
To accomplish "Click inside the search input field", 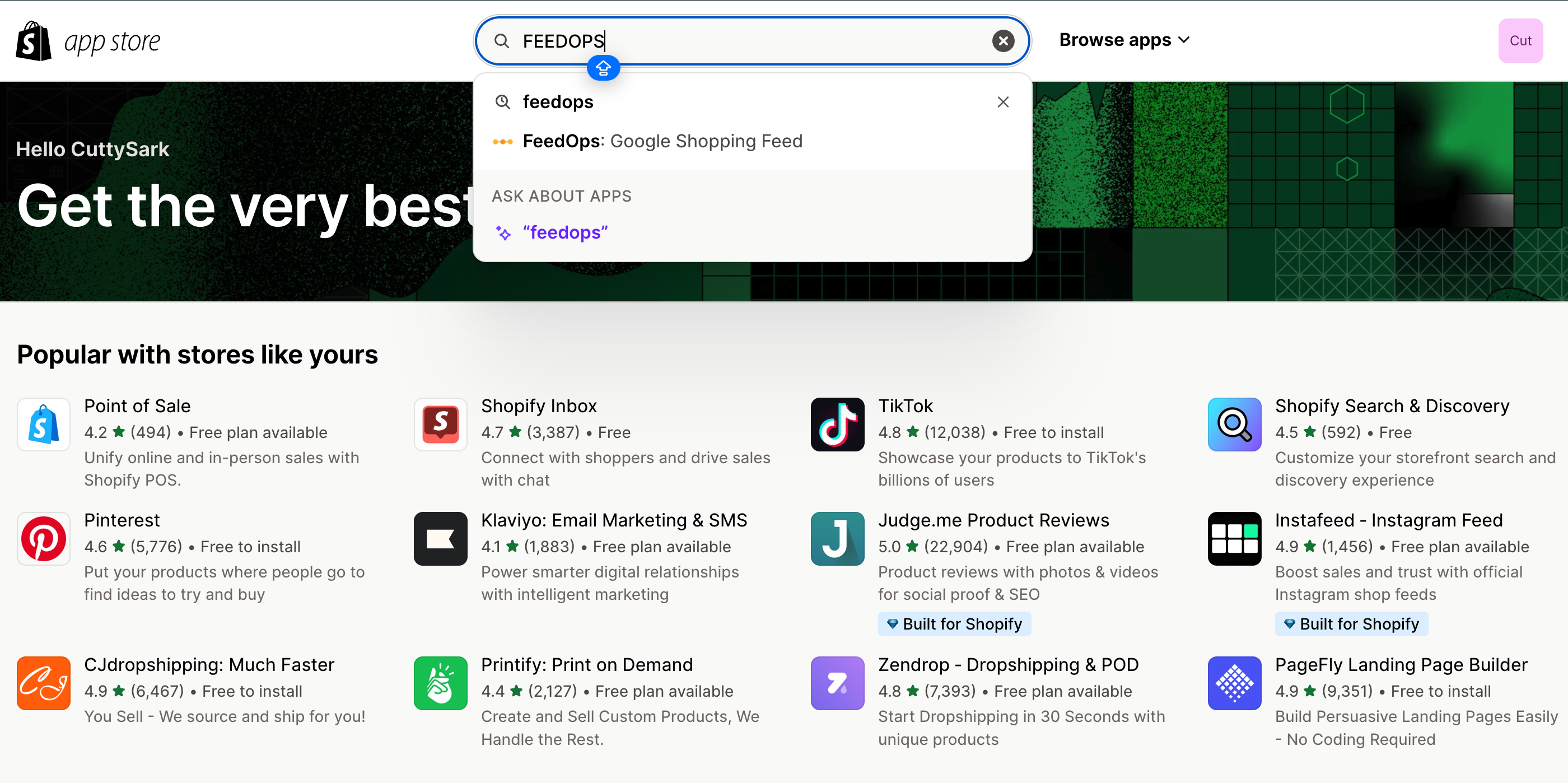I will (730, 41).
